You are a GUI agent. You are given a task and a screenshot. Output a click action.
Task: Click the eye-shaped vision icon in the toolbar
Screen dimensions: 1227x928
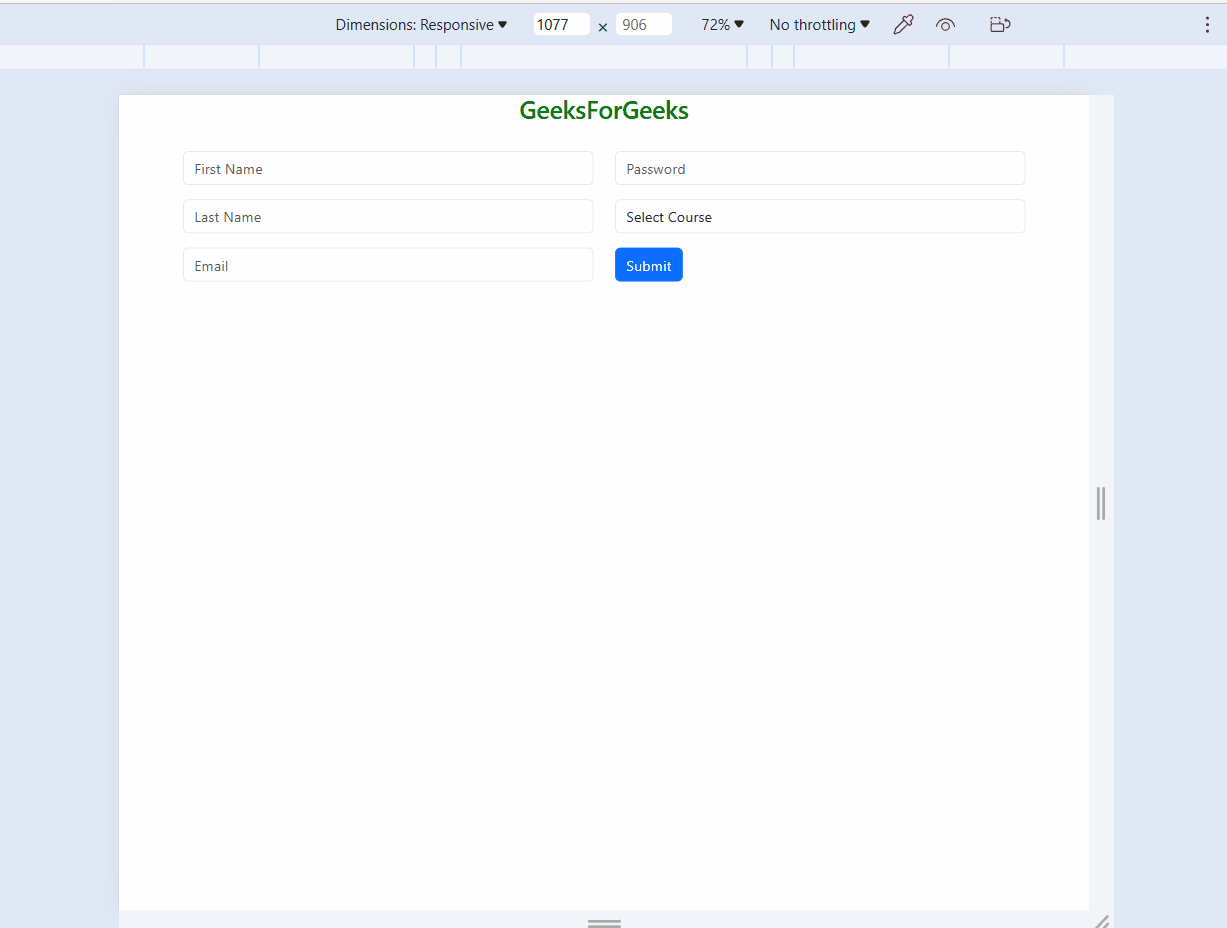point(946,25)
